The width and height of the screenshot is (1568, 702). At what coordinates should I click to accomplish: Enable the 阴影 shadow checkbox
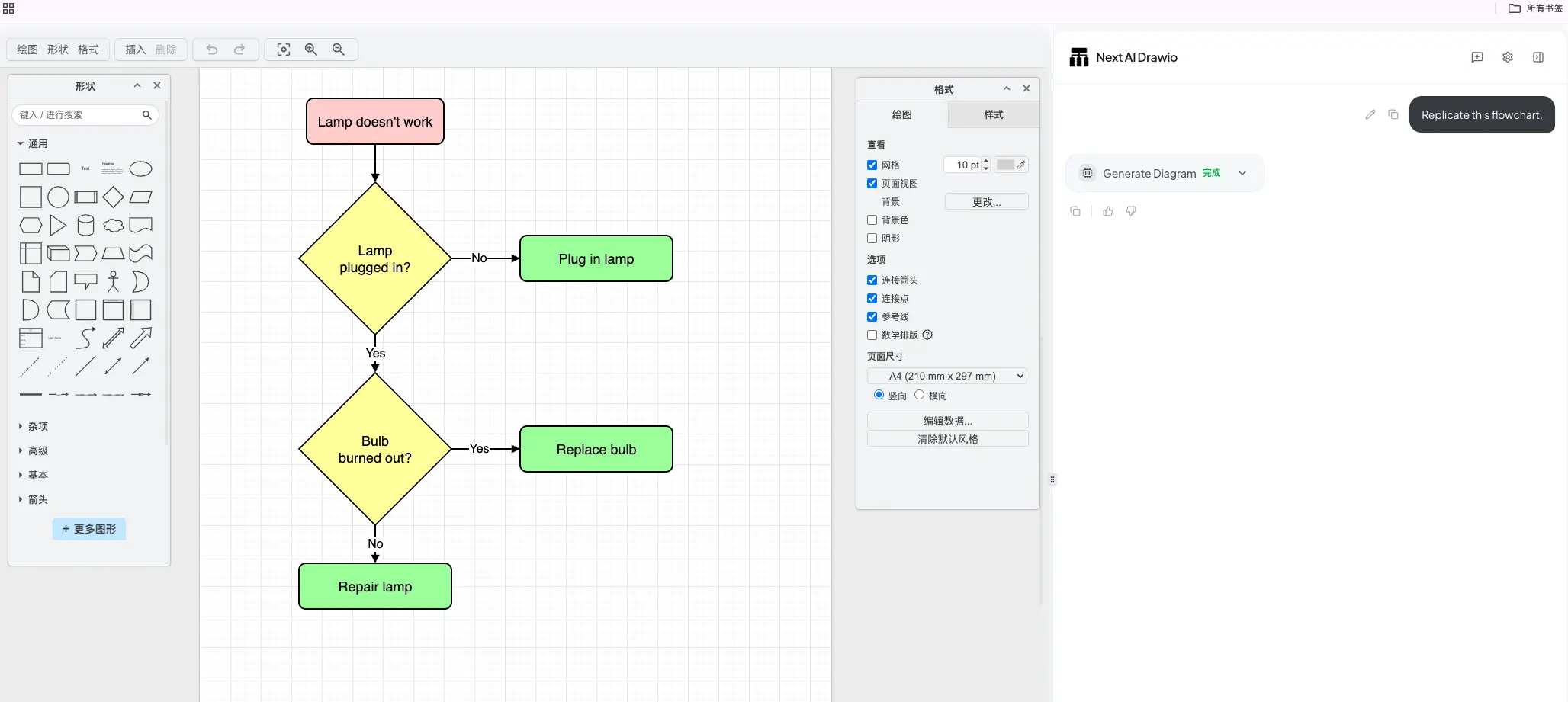coord(872,239)
